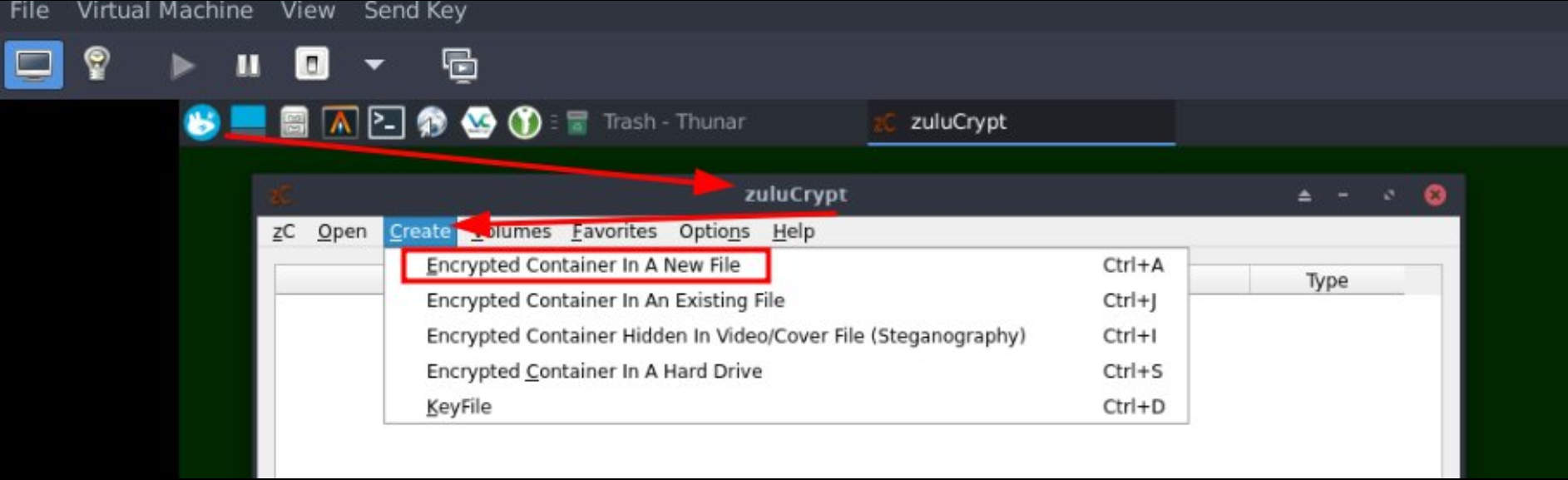
Task: Open the zC menu in zuluCrypt
Action: point(284,231)
